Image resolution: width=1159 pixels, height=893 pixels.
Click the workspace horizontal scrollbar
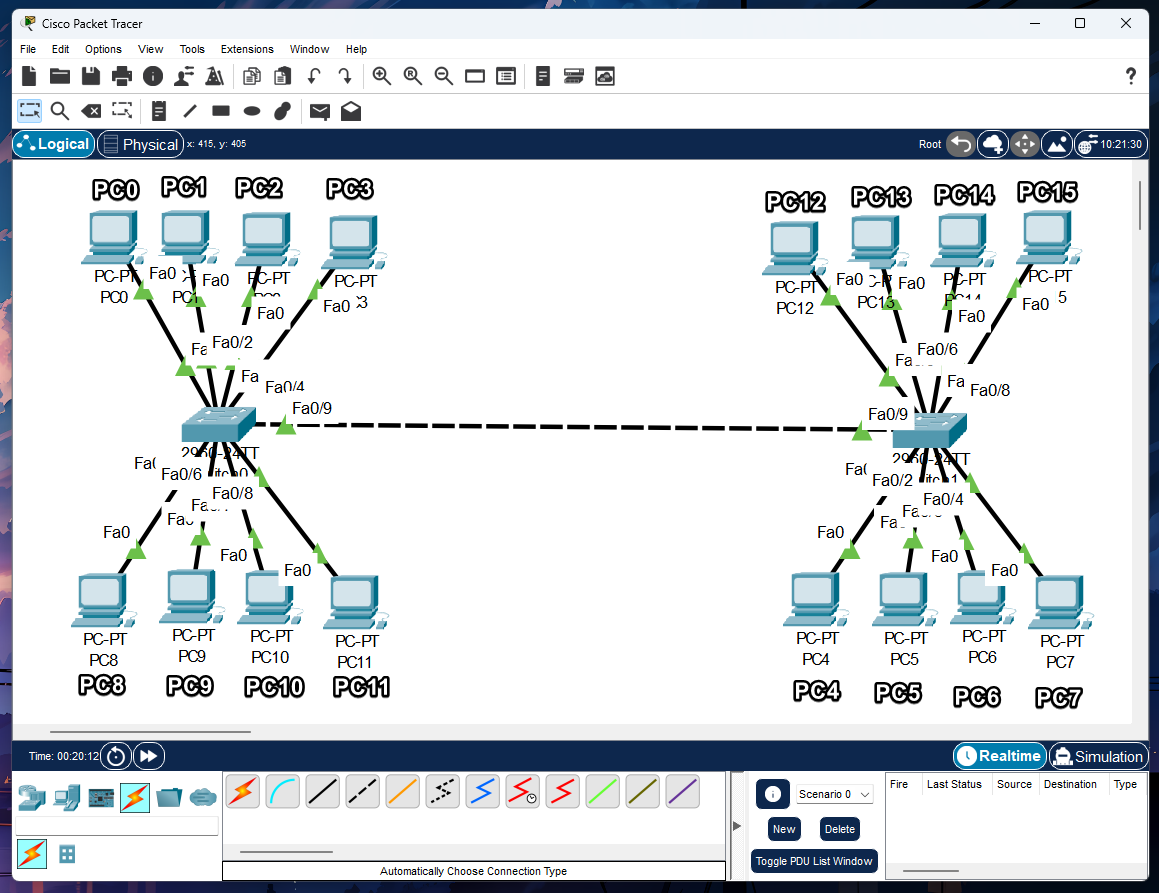click(x=151, y=732)
